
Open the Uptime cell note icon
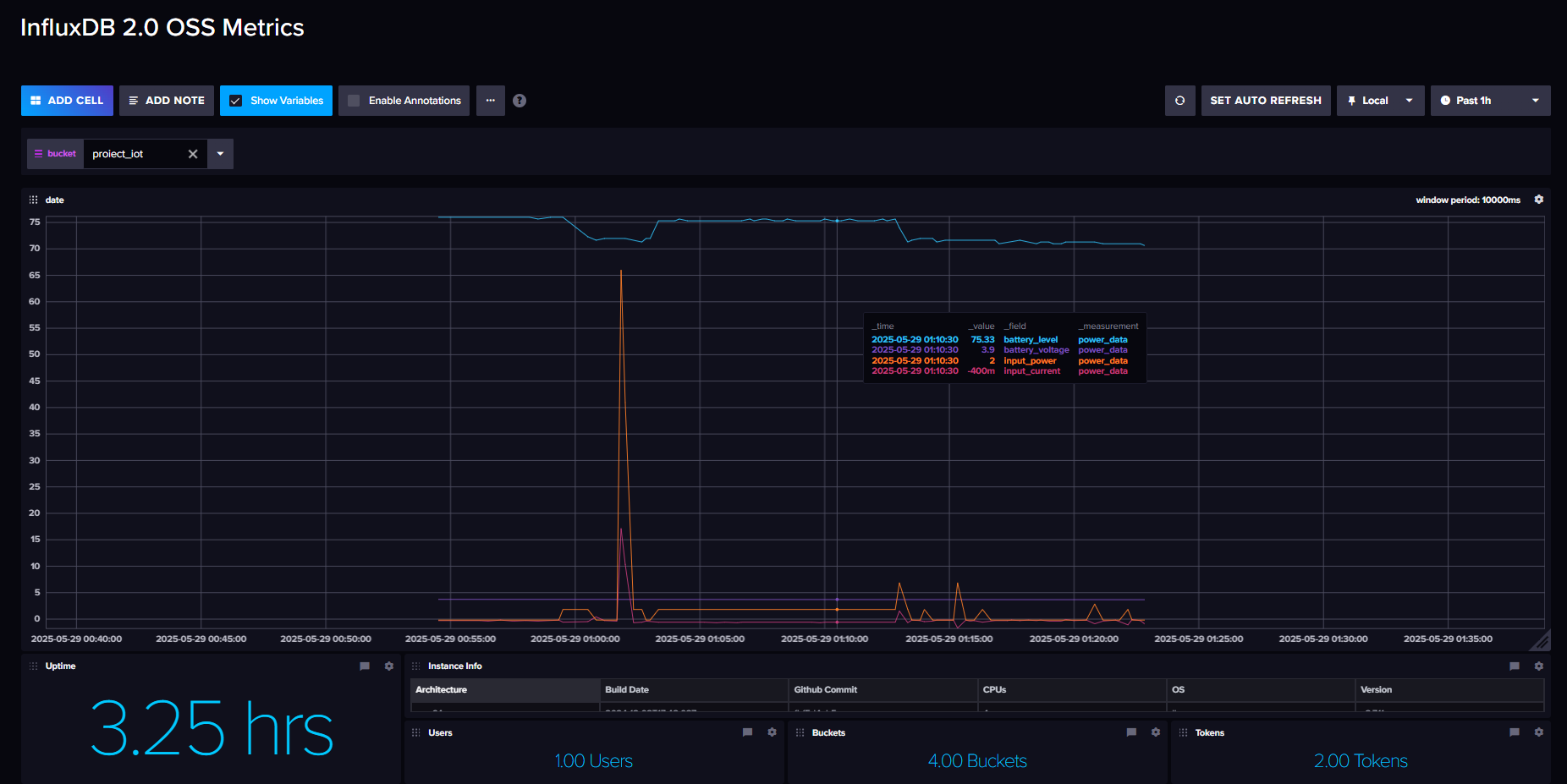click(365, 666)
